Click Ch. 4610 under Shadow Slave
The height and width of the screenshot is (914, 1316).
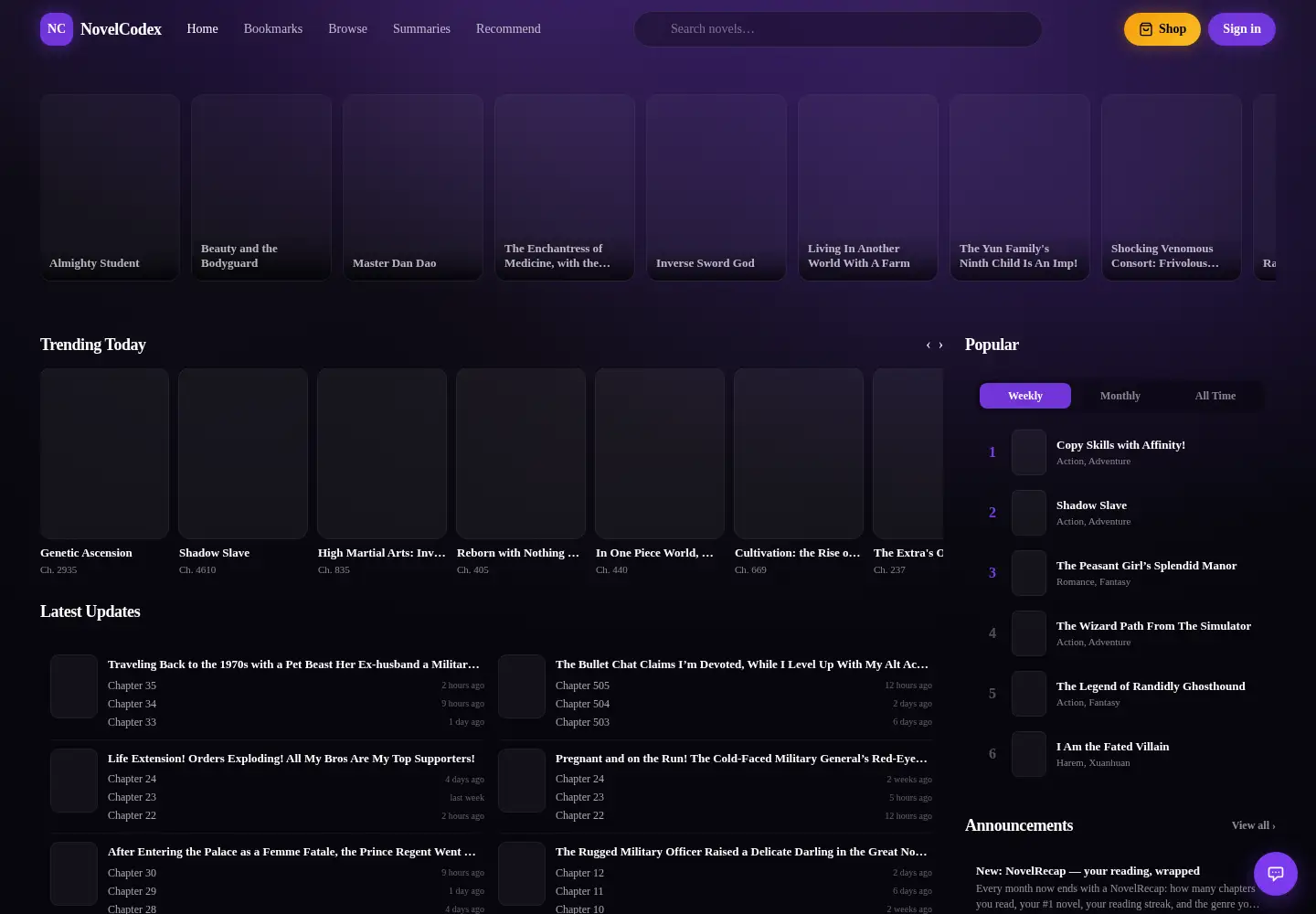coord(197,569)
